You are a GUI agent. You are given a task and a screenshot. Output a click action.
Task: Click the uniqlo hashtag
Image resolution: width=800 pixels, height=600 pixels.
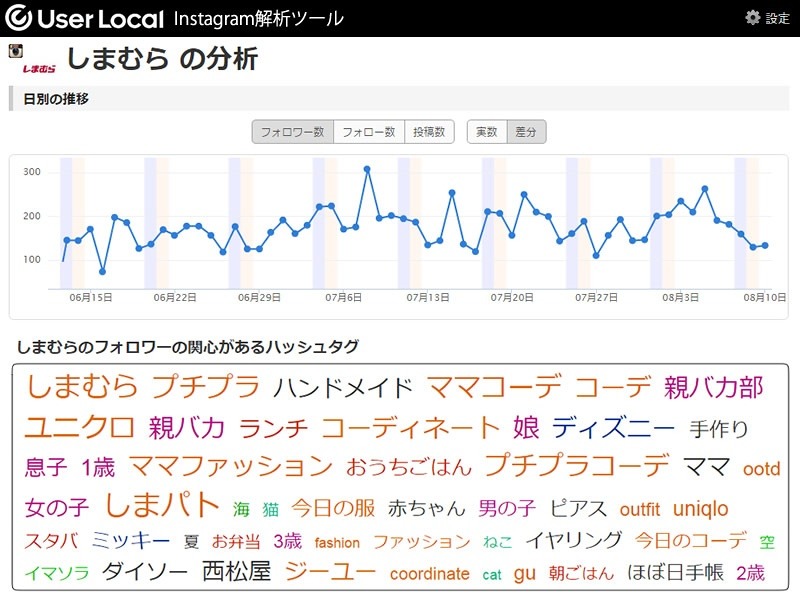pyautogui.click(x=701, y=509)
